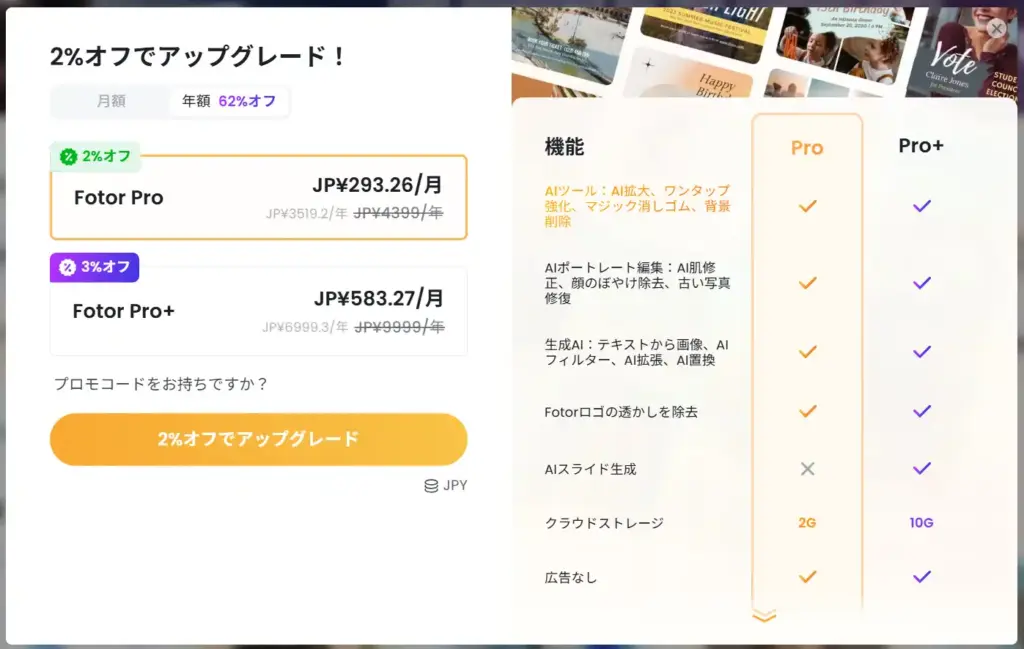Click Pro+ checkmark for AIツール row
The height and width of the screenshot is (649, 1024).
click(x=921, y=206)
